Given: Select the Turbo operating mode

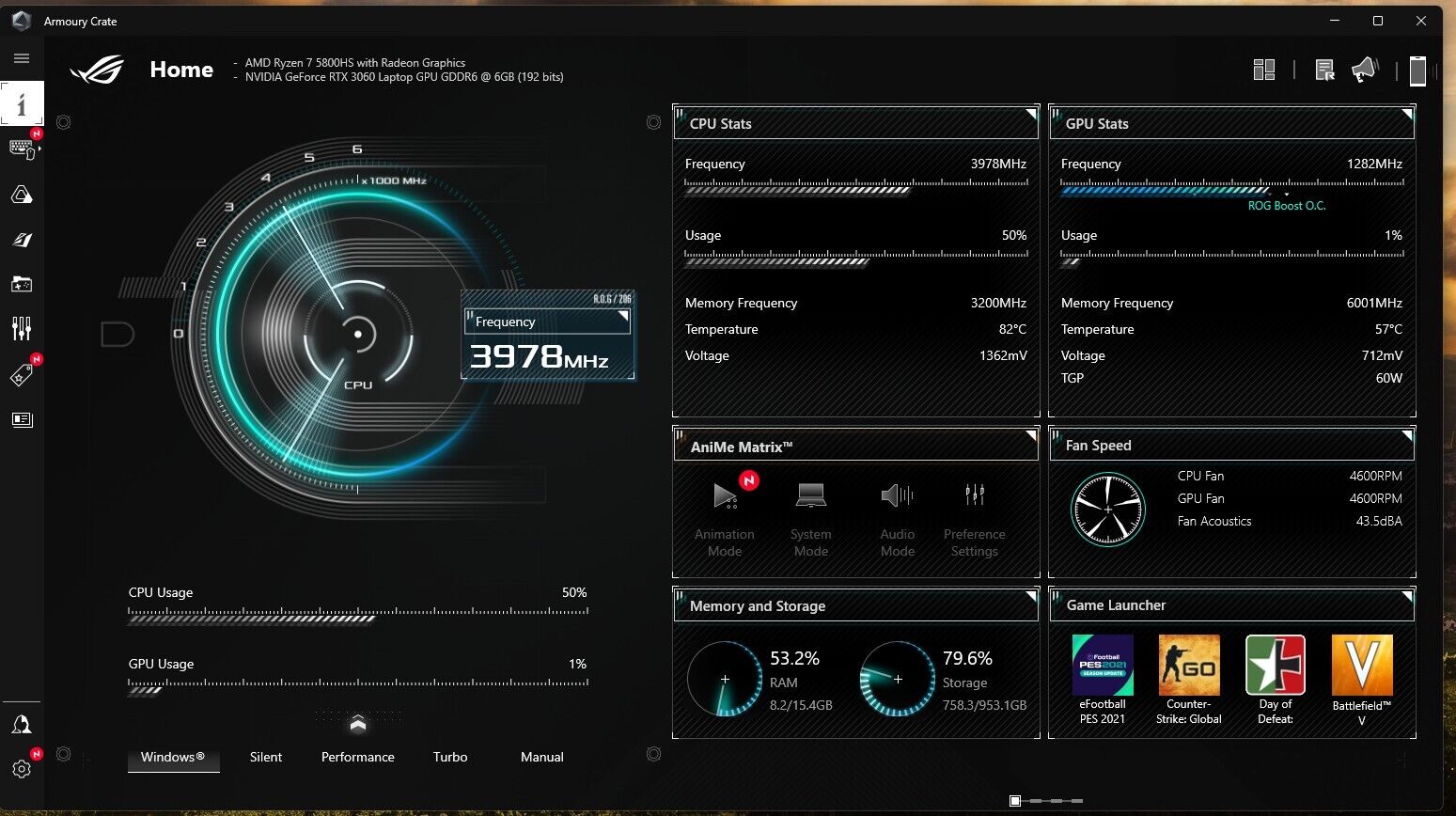Looking at the screenshot, I should pos(450,758).
